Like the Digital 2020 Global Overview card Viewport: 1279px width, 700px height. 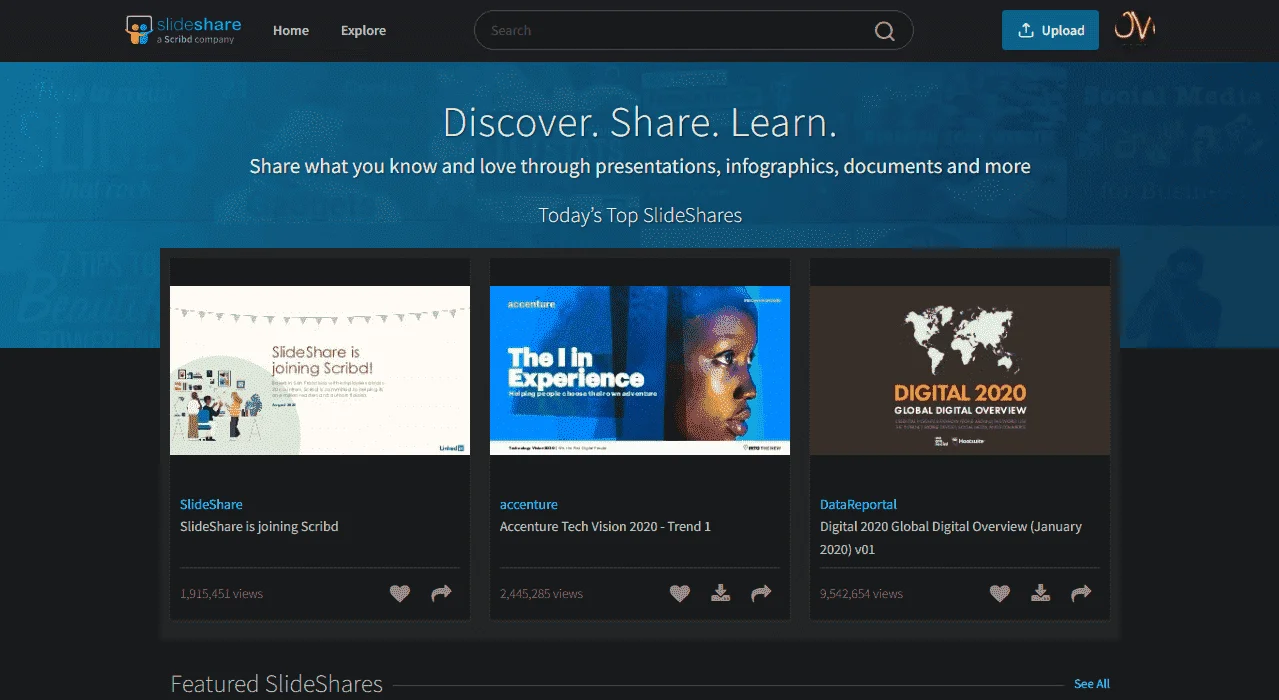click(1000, 593)
